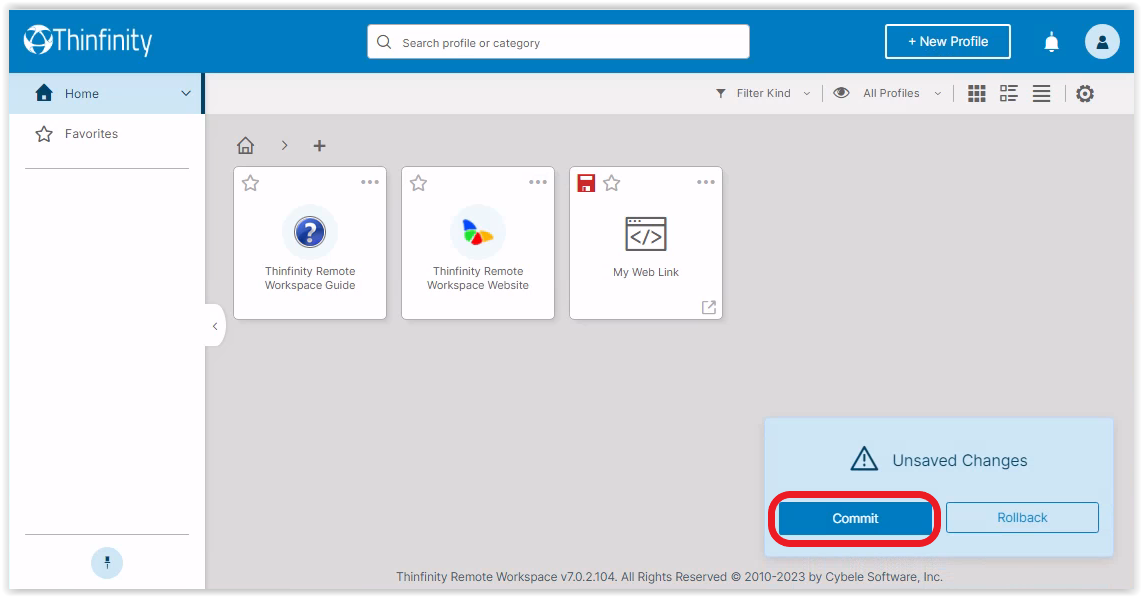Click the footer copyright version text
1142x597 pixels.
pos(669,577)
